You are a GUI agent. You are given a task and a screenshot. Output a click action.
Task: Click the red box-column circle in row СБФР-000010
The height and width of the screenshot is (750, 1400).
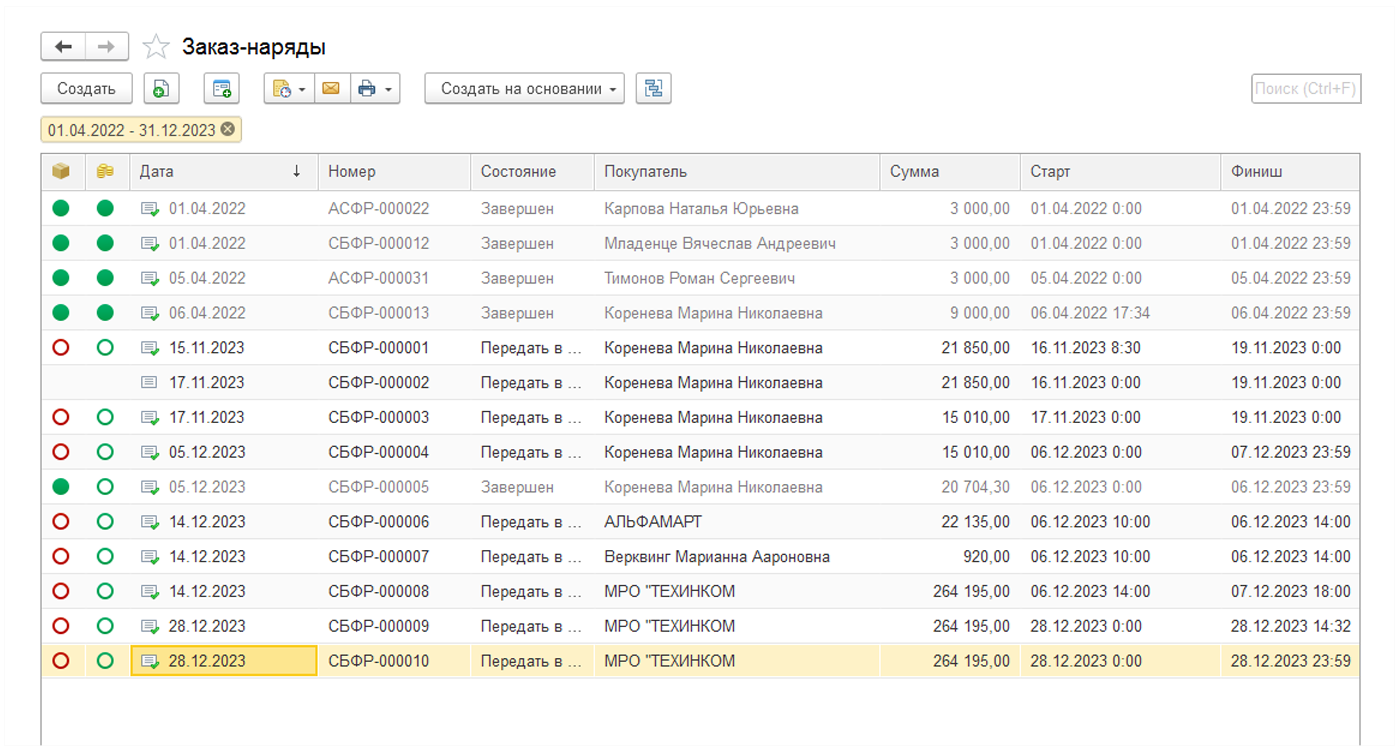61,661
